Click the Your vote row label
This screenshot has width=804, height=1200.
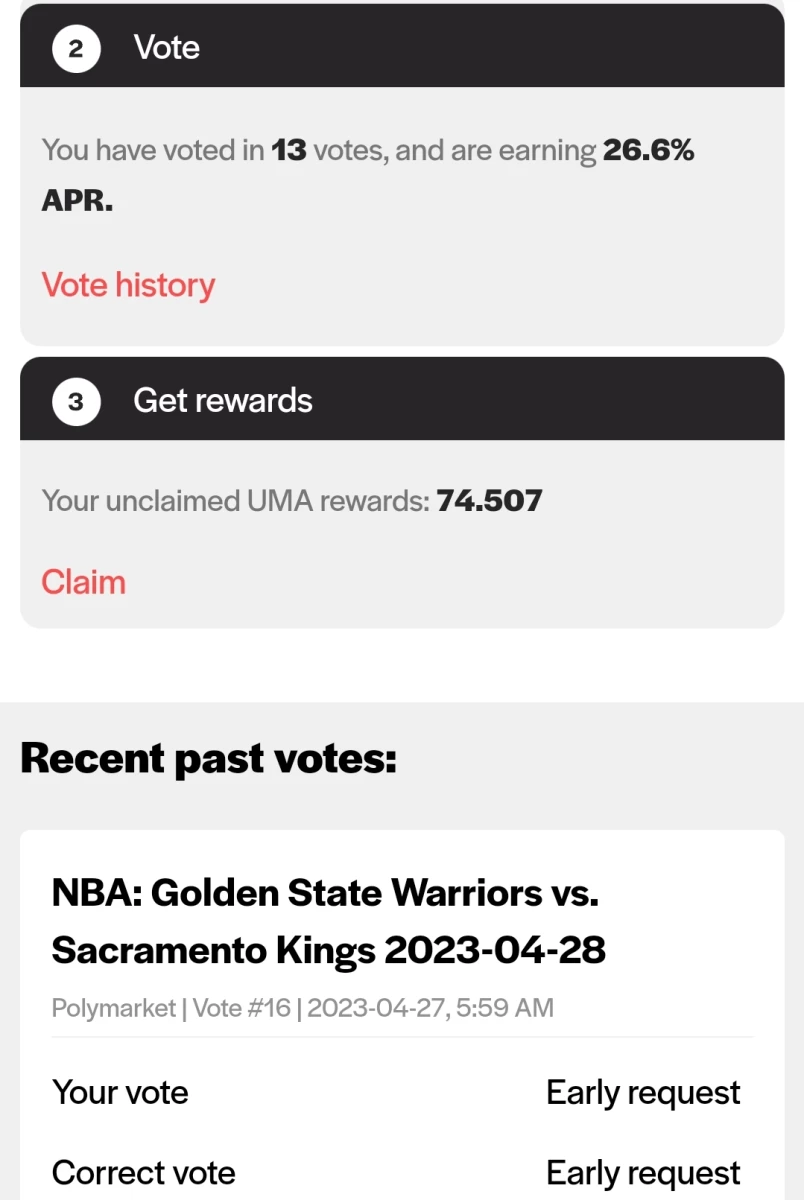pyautogui.click(x=120, y=1092)
